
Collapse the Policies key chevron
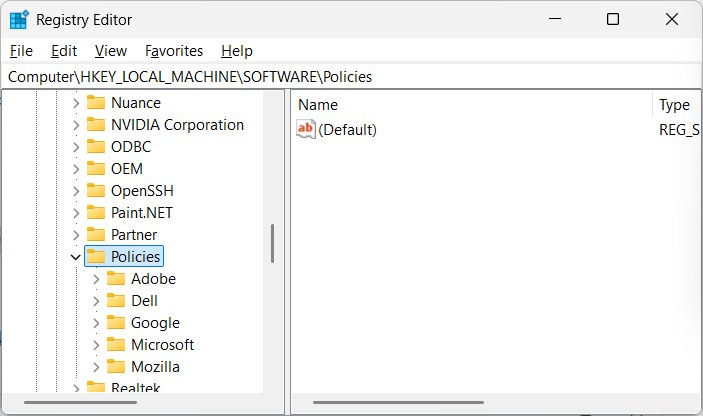76,257
